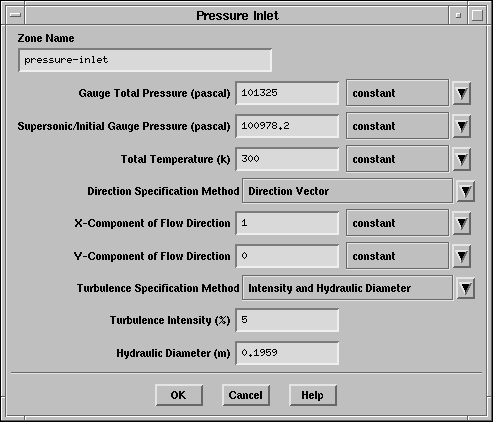Viewport: 493px width, 422px height.
Task: Click the Turbulence Intensity value field
Action: [x=287, y=320]
